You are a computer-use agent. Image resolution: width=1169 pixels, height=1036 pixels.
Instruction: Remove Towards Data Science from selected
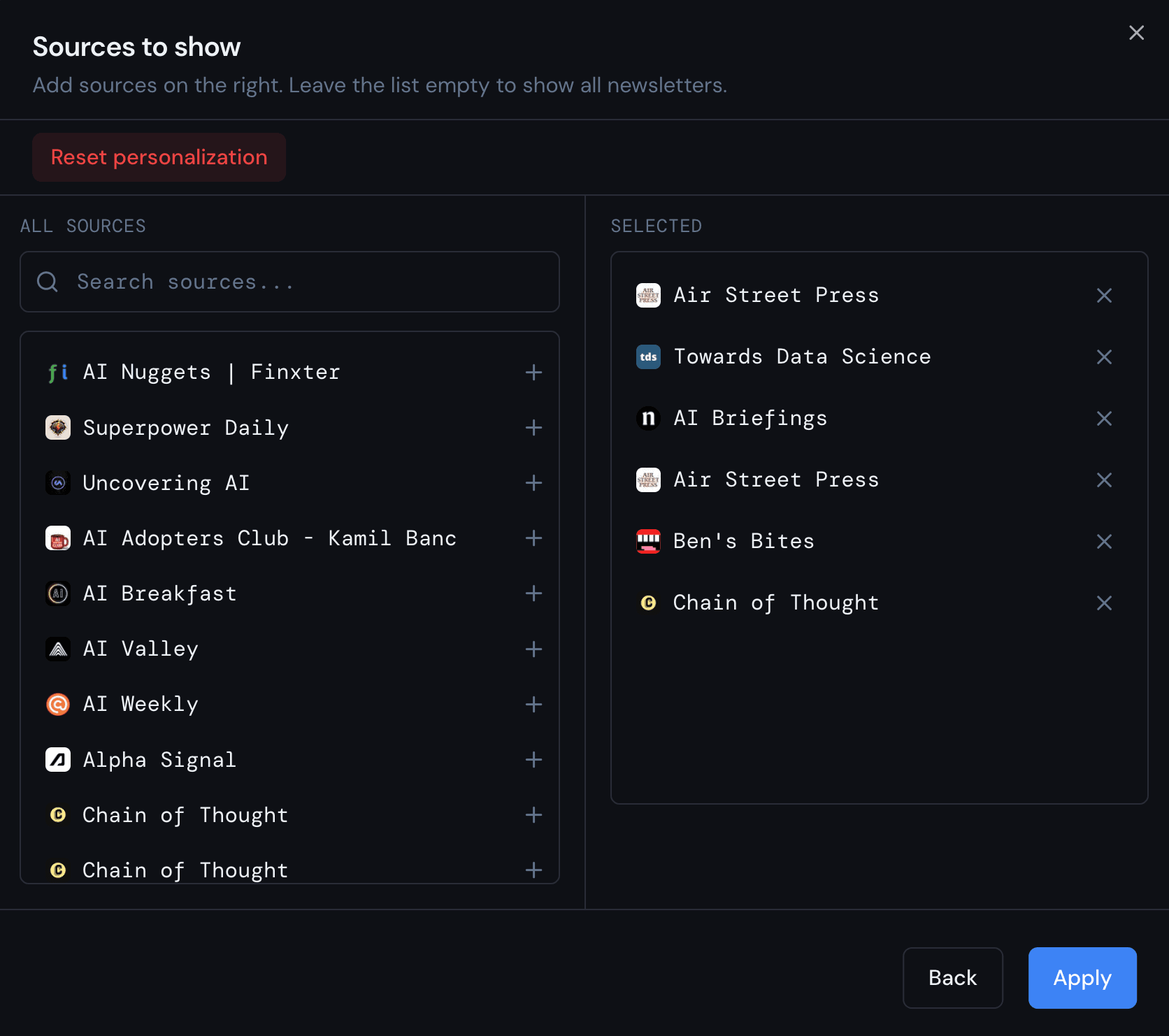click(1104, 357)
